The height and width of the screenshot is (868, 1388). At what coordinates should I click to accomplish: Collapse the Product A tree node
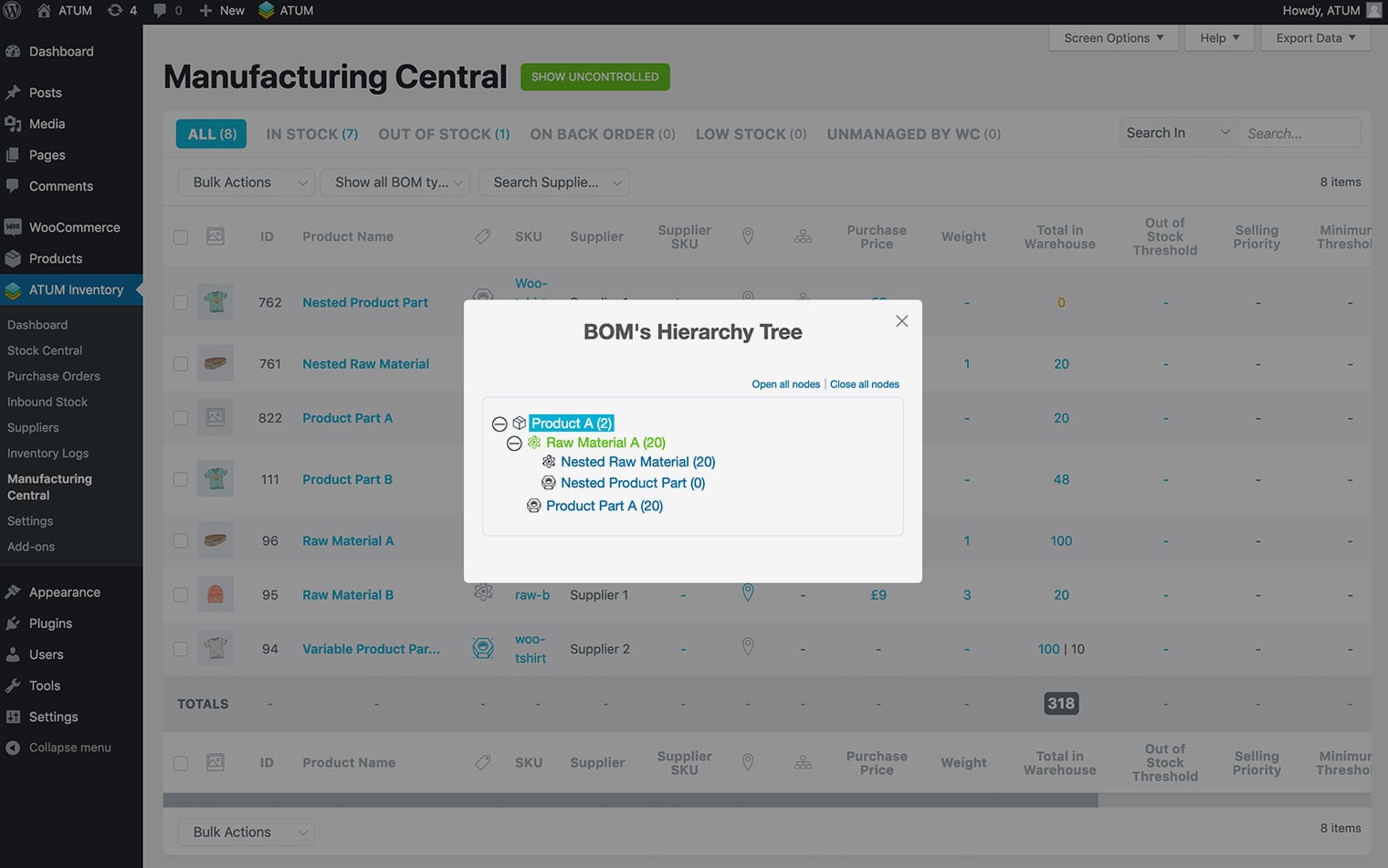[x=499, y=424]
